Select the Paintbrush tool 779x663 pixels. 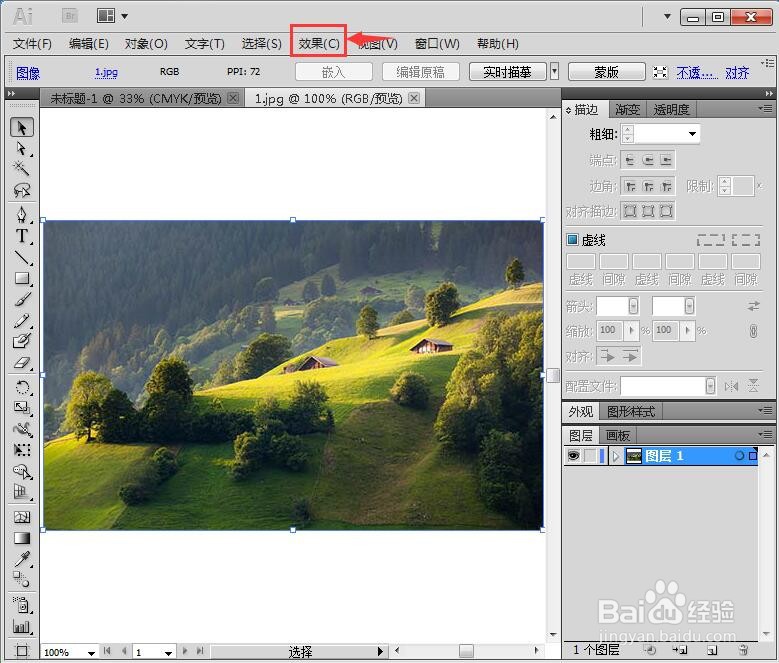[22, 299]
